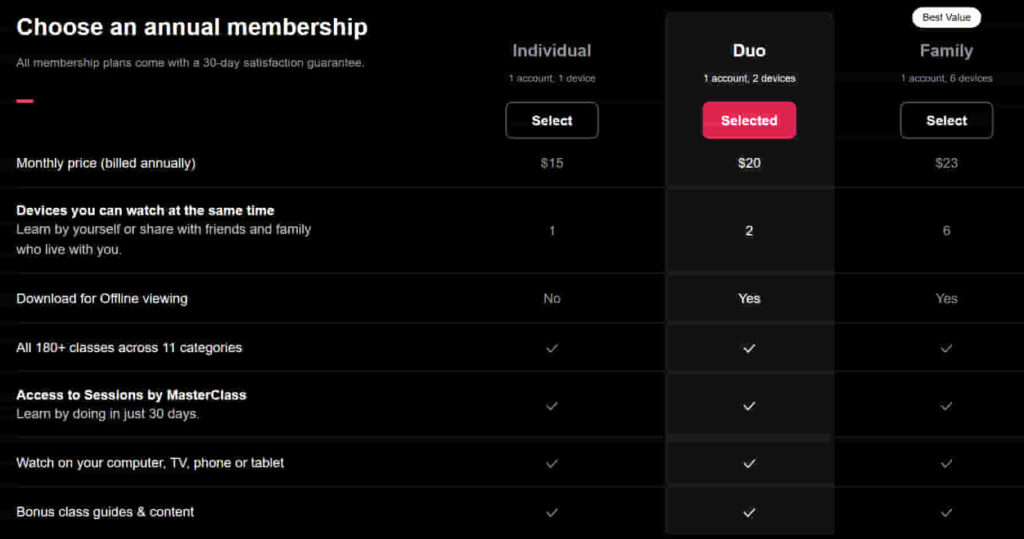Click Family checkmark for 180+ classes row

tap(946, 348)
